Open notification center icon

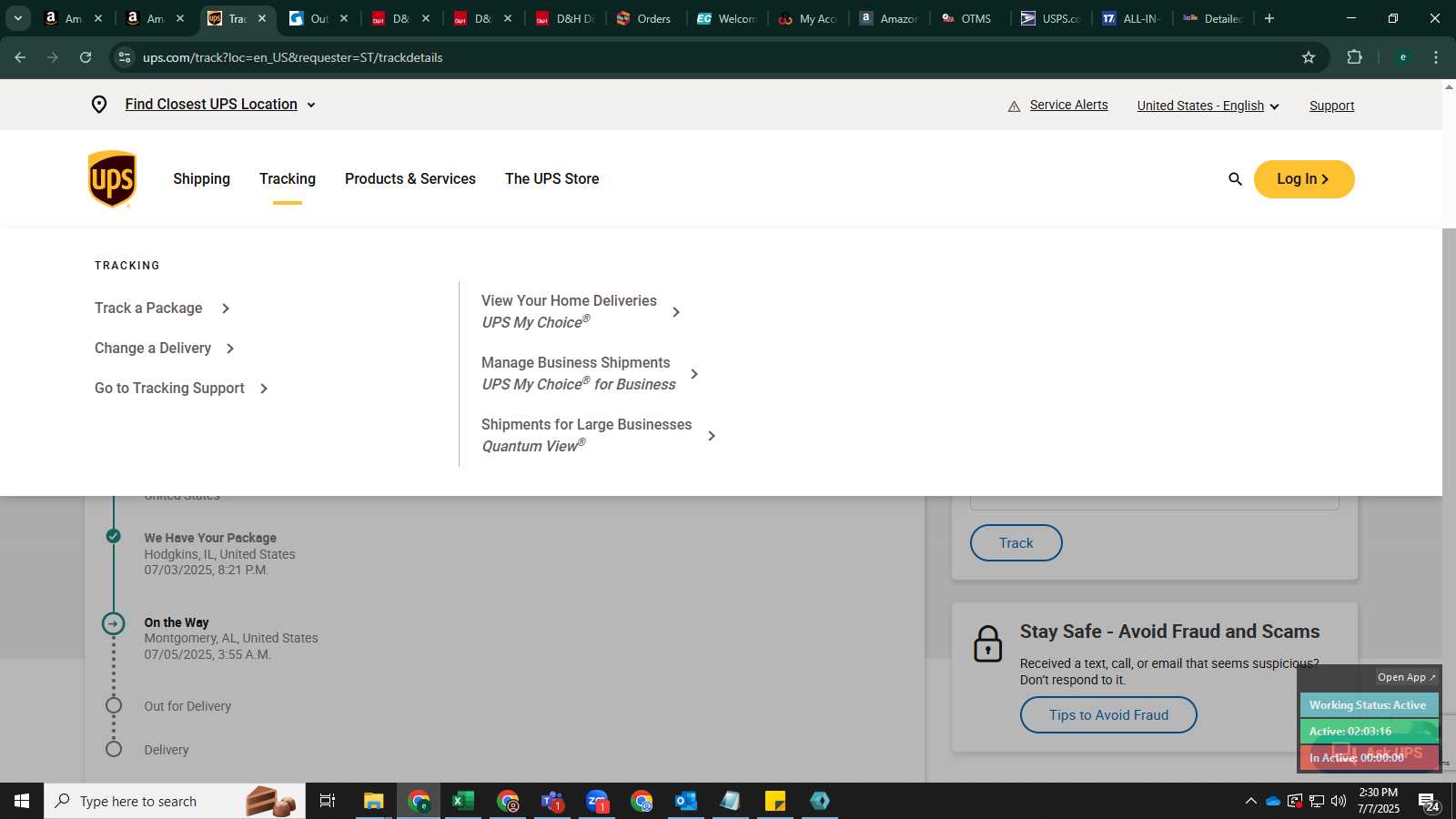coord(1429,802)
